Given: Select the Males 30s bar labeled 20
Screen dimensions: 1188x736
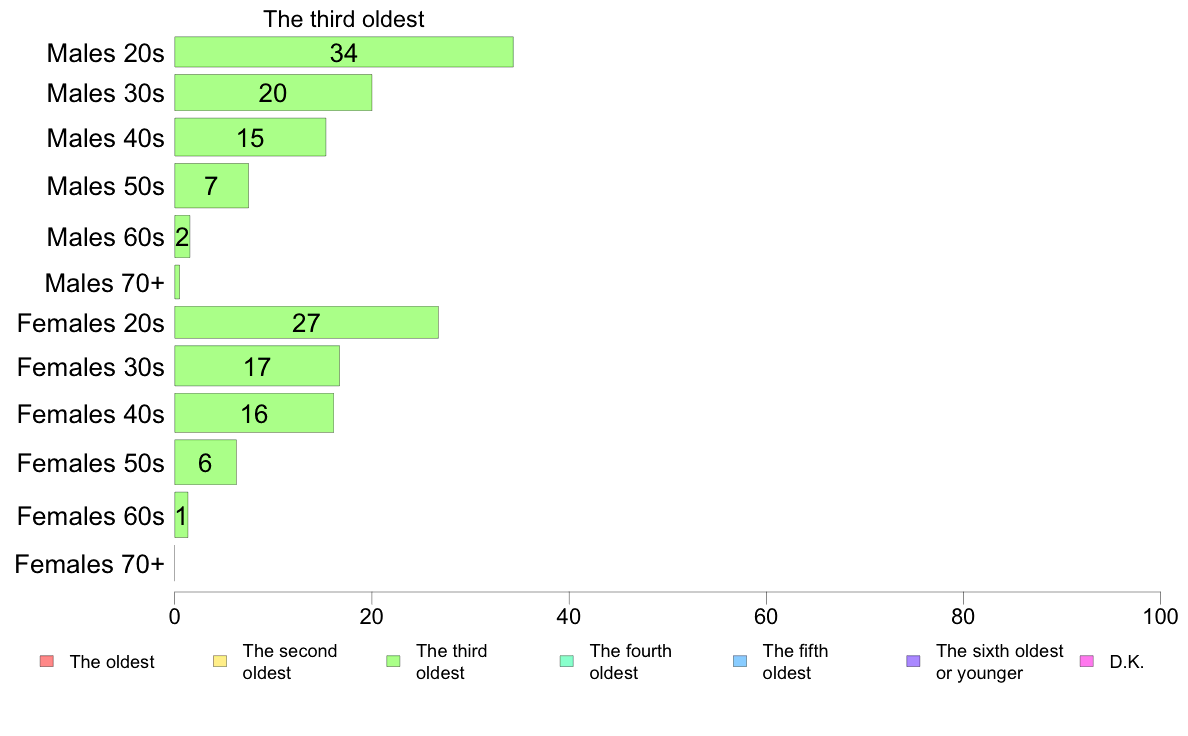Looking at the screenshot, I should [273, 92].
